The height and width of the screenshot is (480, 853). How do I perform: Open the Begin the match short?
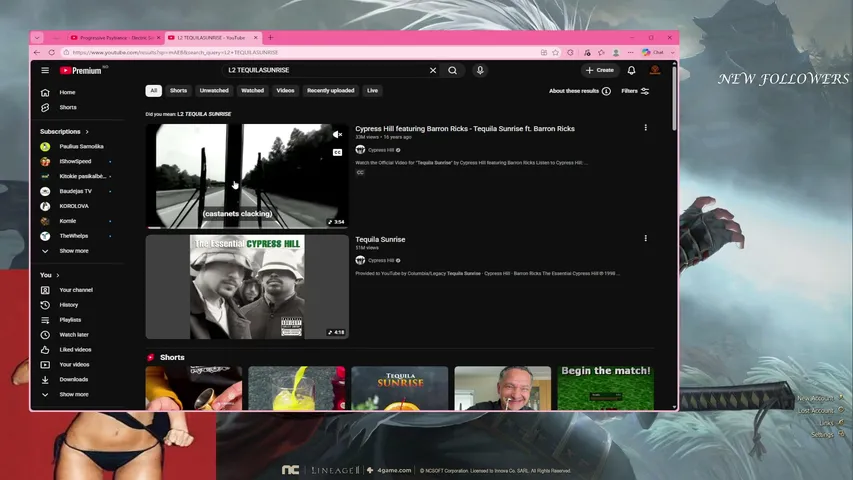pyautogui.click(x=605, y=388)
